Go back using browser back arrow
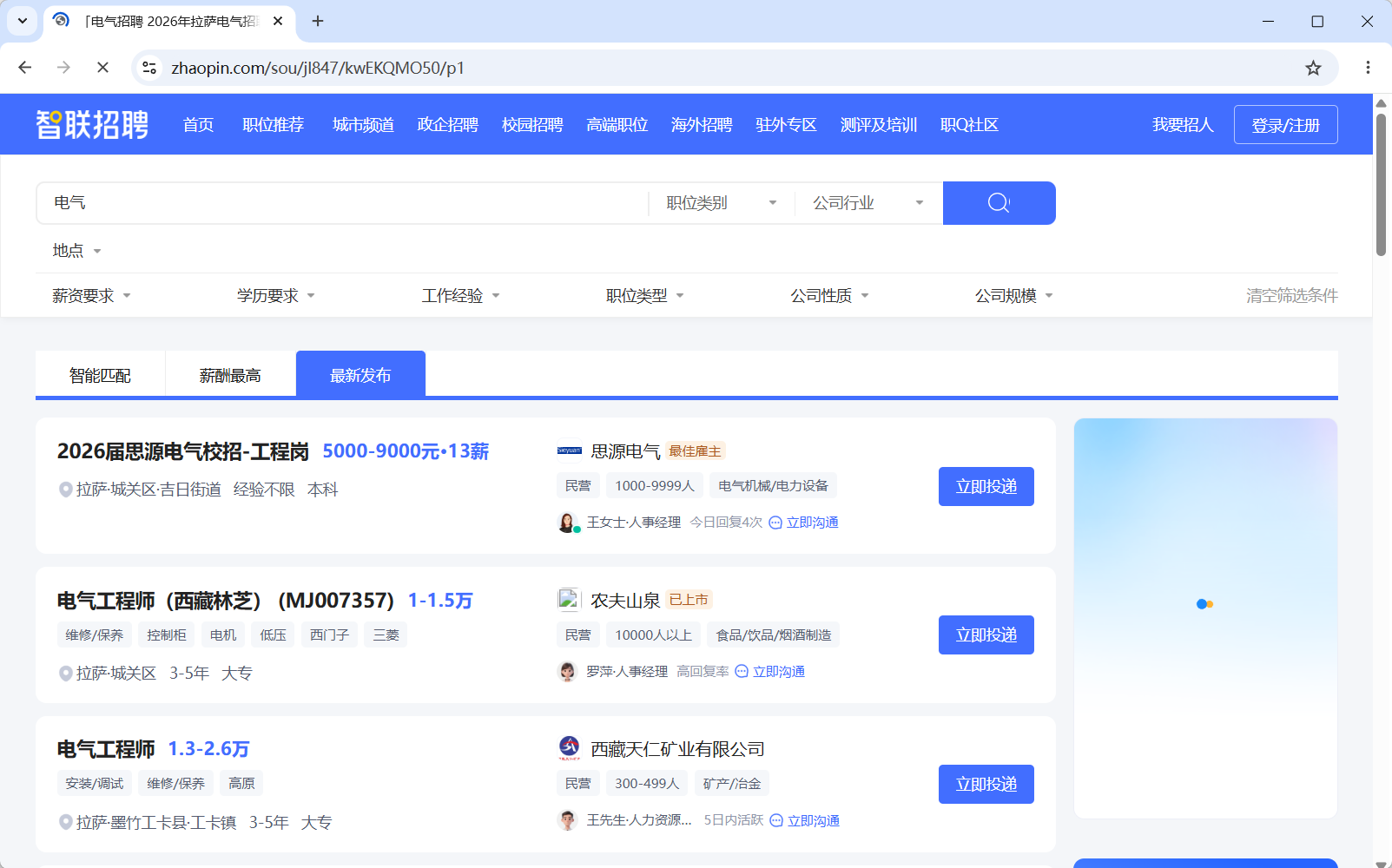This screenshot has width=1392, height=868. 25,68
